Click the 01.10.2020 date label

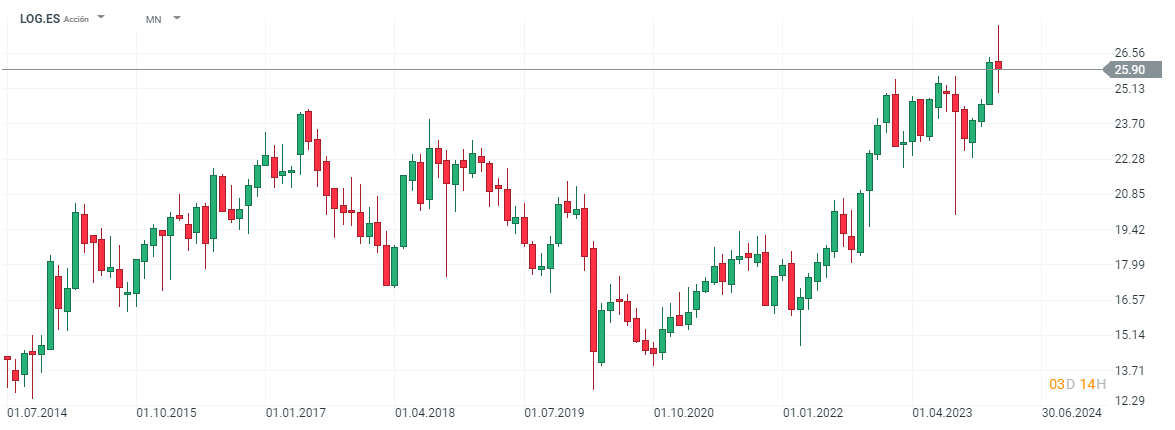pos(684,411)
